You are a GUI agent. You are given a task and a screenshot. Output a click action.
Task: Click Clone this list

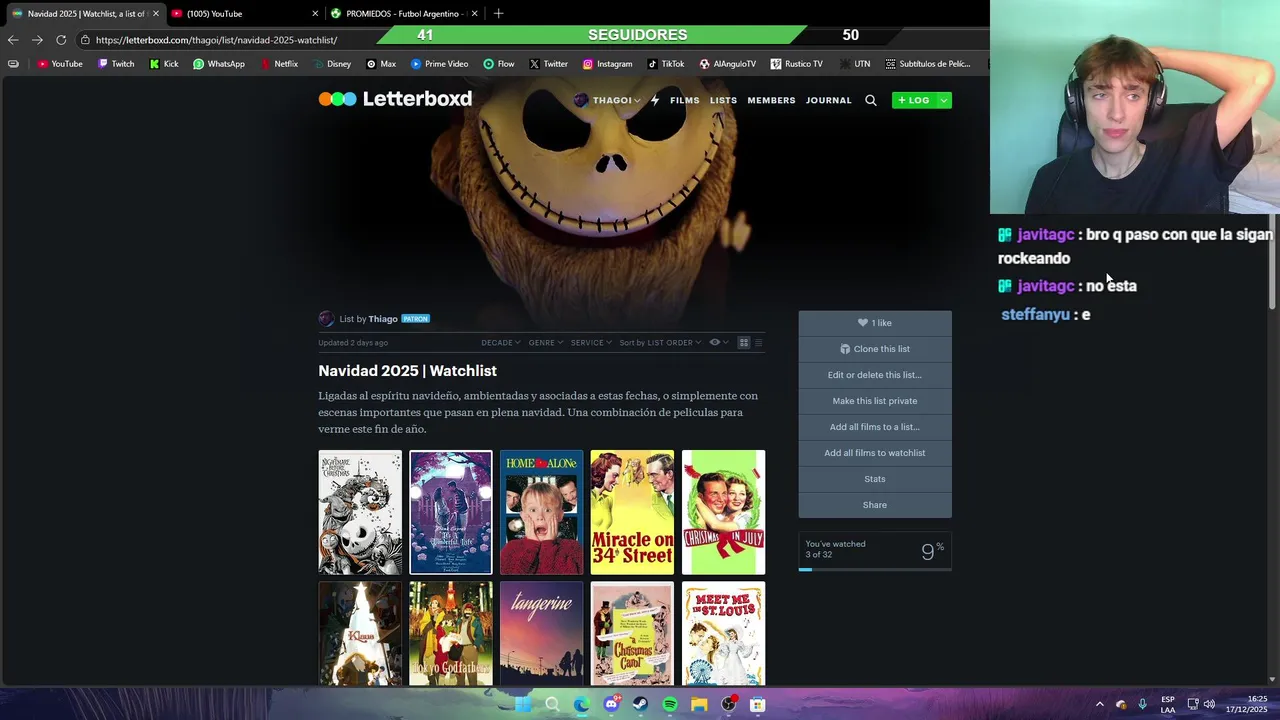click(875, 349)
